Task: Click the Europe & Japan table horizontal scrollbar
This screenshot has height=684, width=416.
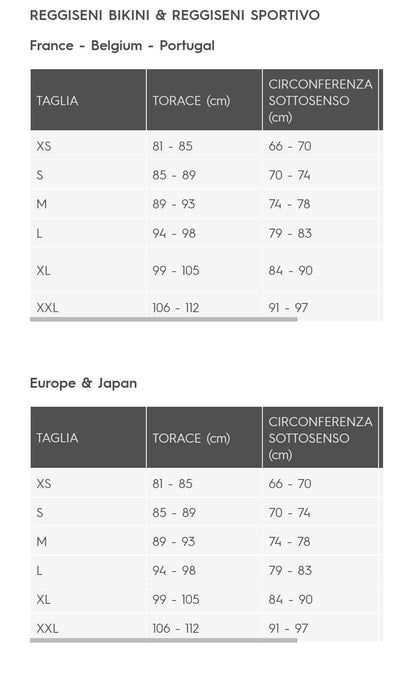Action: pos(164,640)
